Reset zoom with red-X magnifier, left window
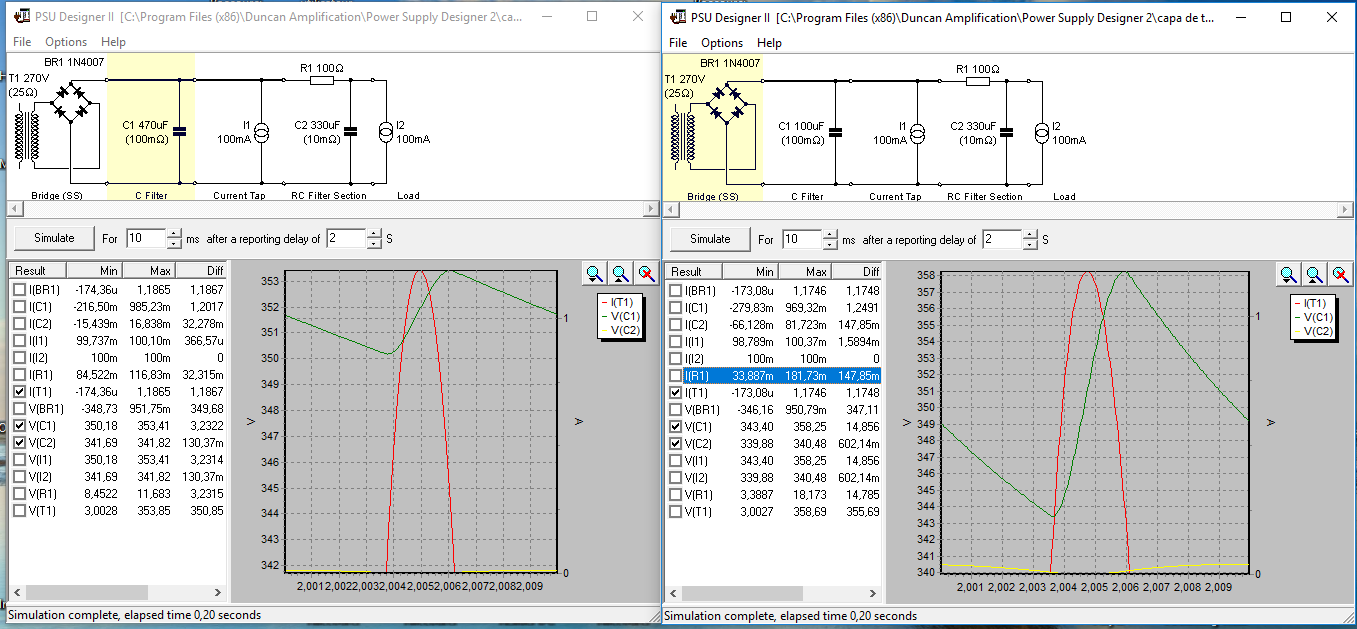The width and height of the screenshot is (1357, 629). click(646, 273)
